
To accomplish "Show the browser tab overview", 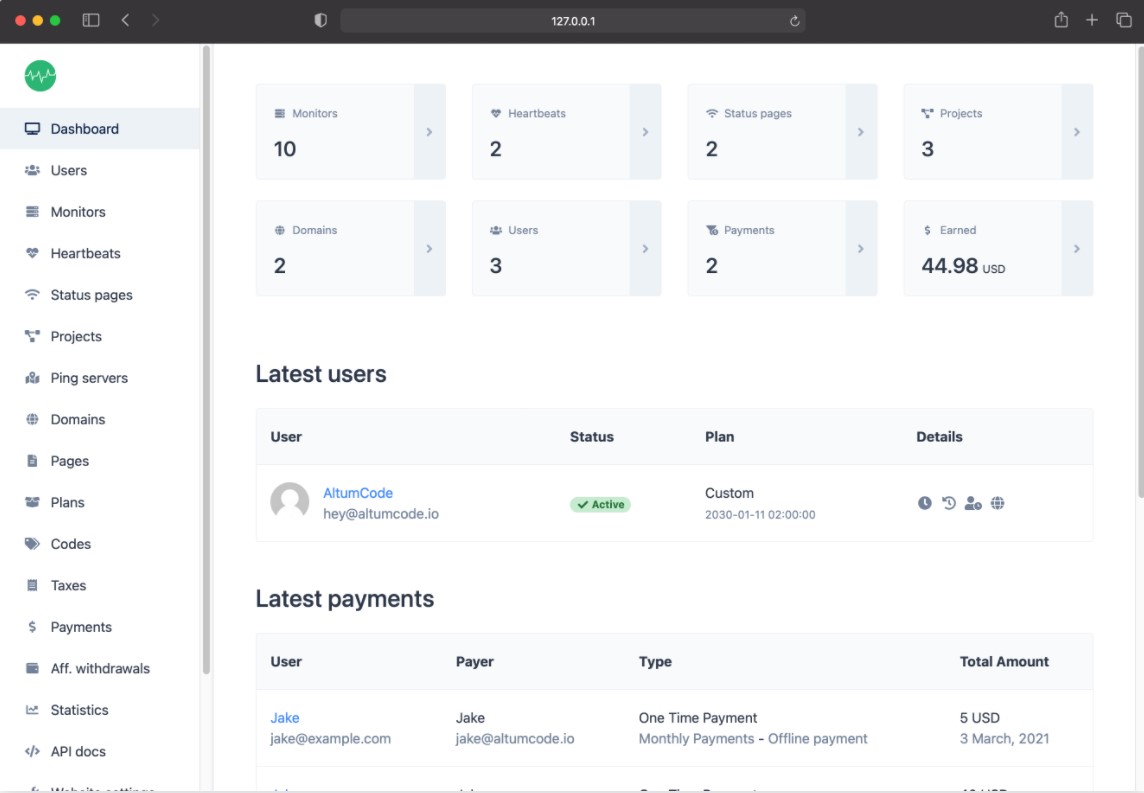I will pyautogui.click(x=1124, y=20).
